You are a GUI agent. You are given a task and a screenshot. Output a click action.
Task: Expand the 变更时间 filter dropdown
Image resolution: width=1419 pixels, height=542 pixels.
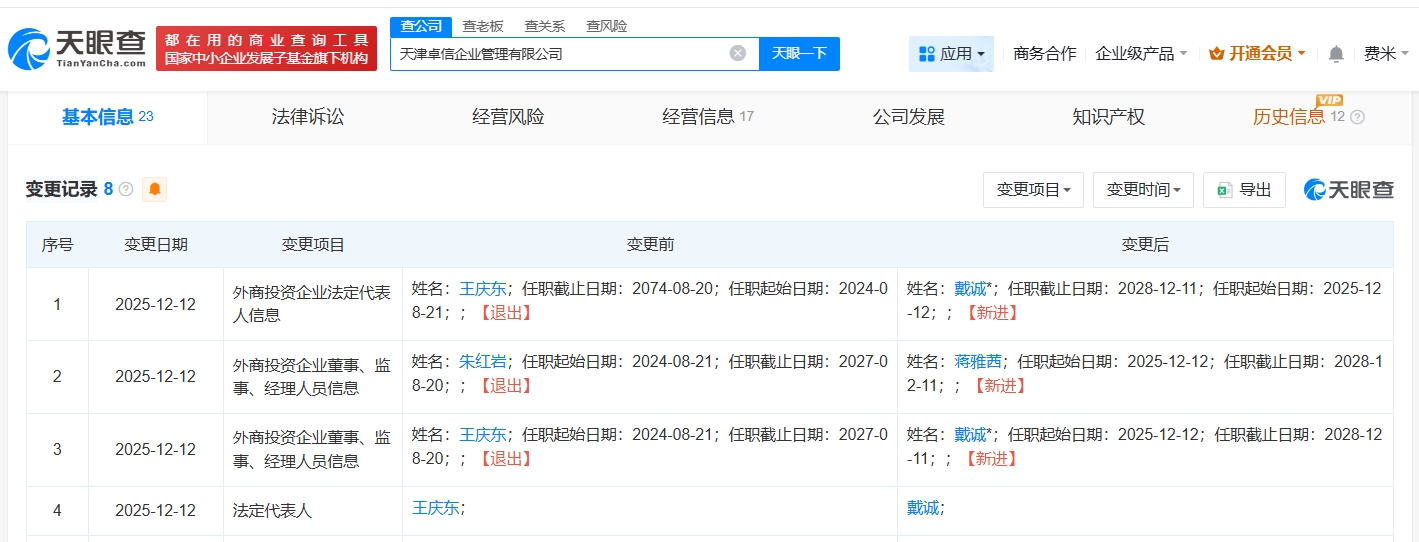1143,190
